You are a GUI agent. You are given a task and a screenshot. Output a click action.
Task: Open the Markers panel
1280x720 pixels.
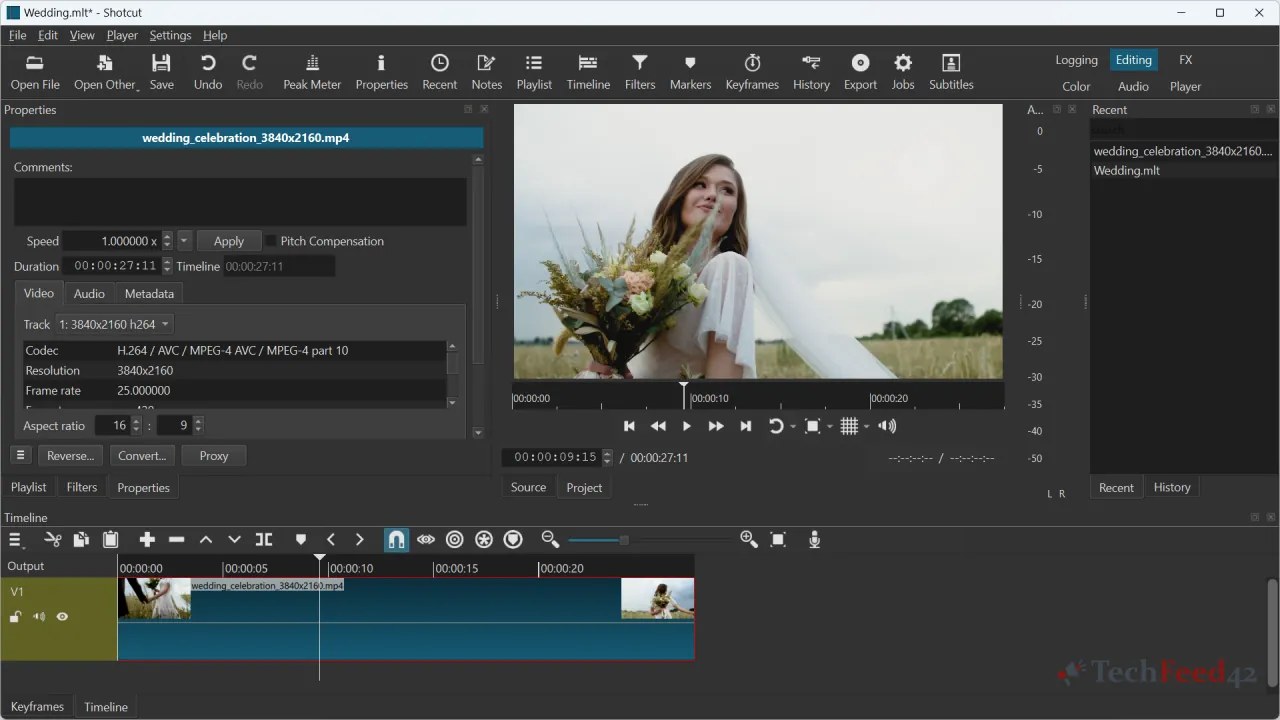(x=690, y=72)
